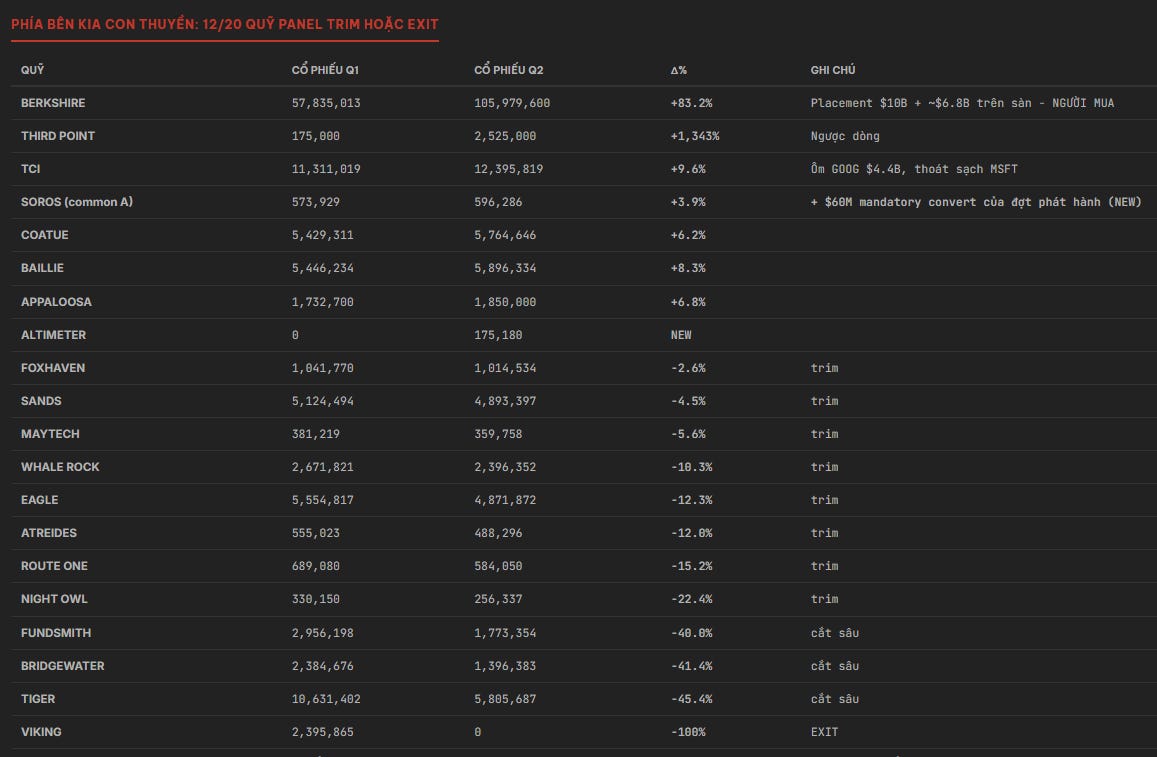Click Tiger's Q1 value 10,631,402
The height and width of the screenshot is (757, 1157).
(x=326, y=699)
